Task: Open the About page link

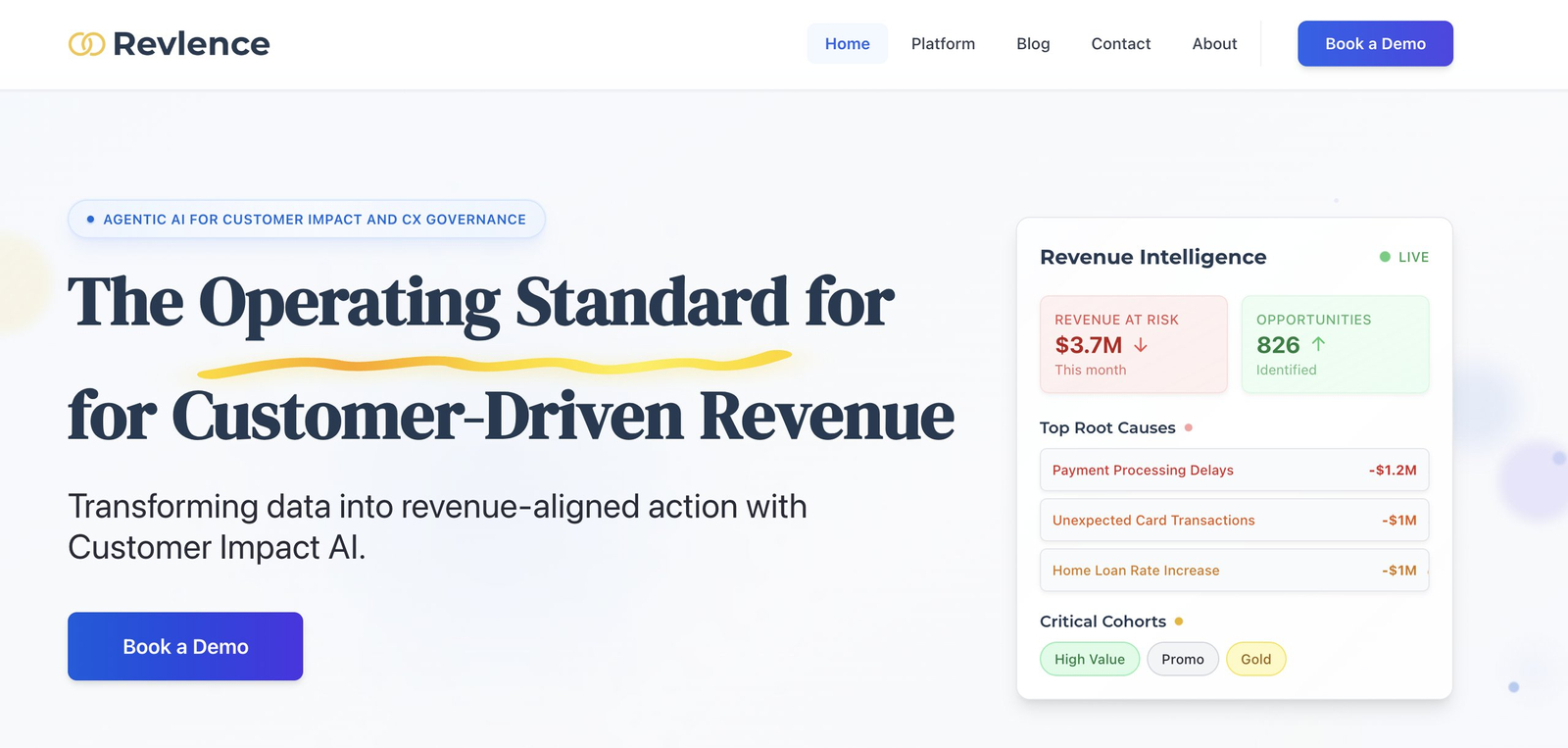Action: click(1214, 44)
